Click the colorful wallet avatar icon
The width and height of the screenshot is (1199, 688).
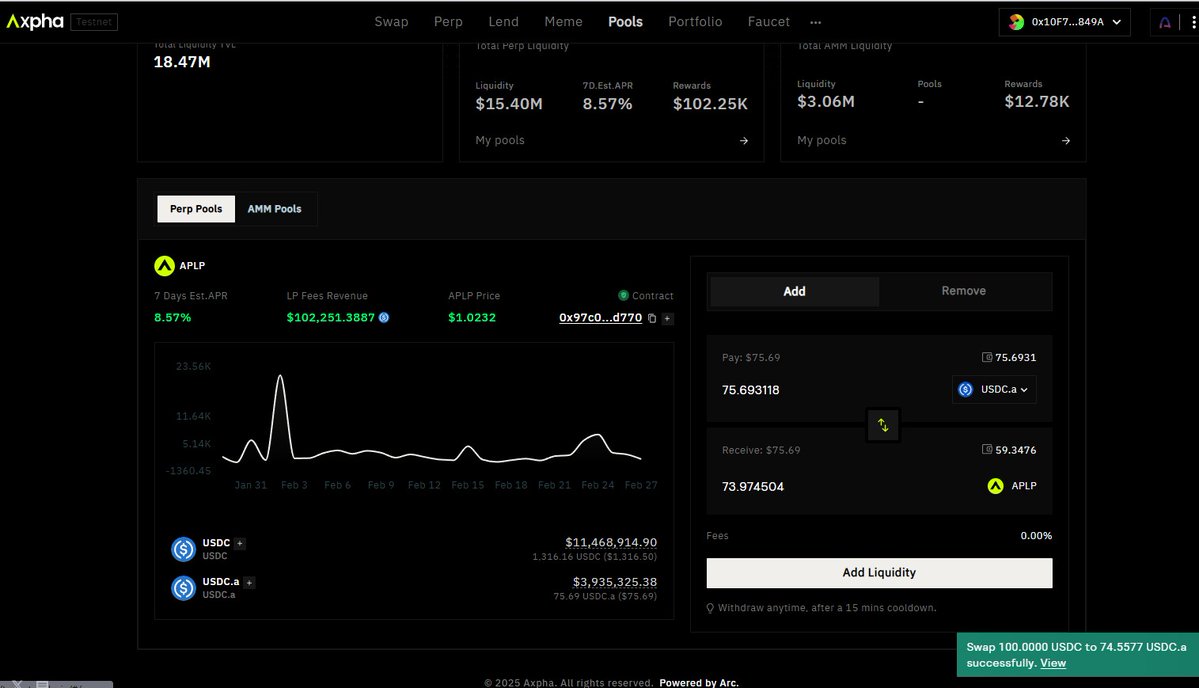pyautogui.click(x=1016, y=22)
